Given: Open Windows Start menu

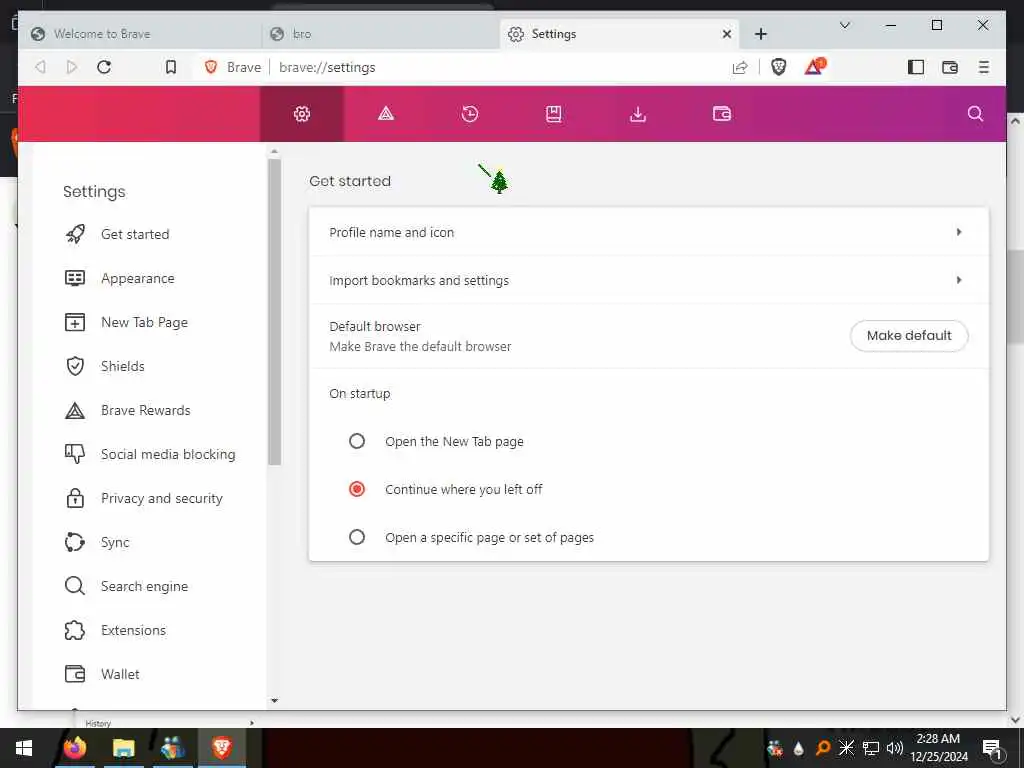Looking at the screenshot, I should (24, 748).
